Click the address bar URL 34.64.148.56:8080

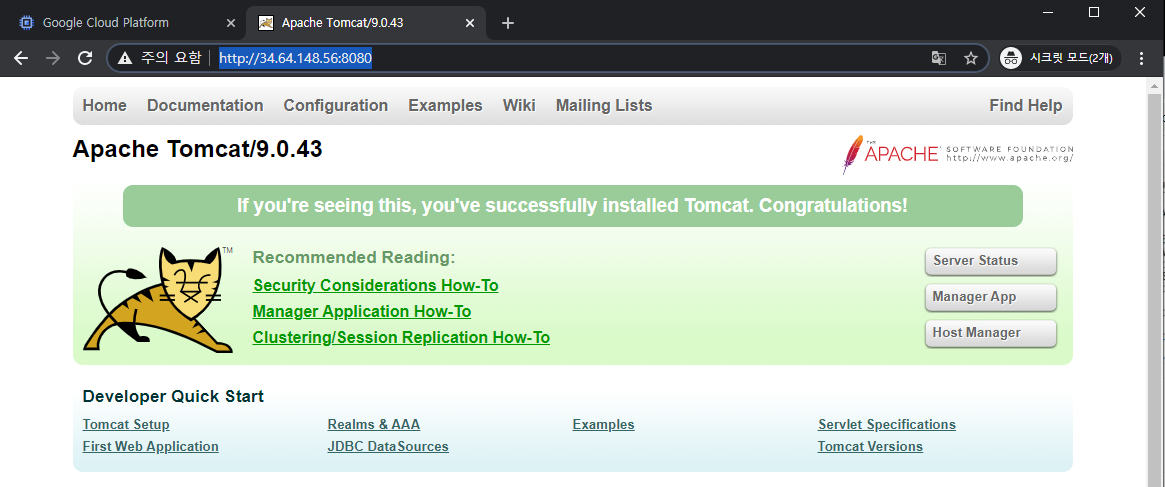coord(296,58)
